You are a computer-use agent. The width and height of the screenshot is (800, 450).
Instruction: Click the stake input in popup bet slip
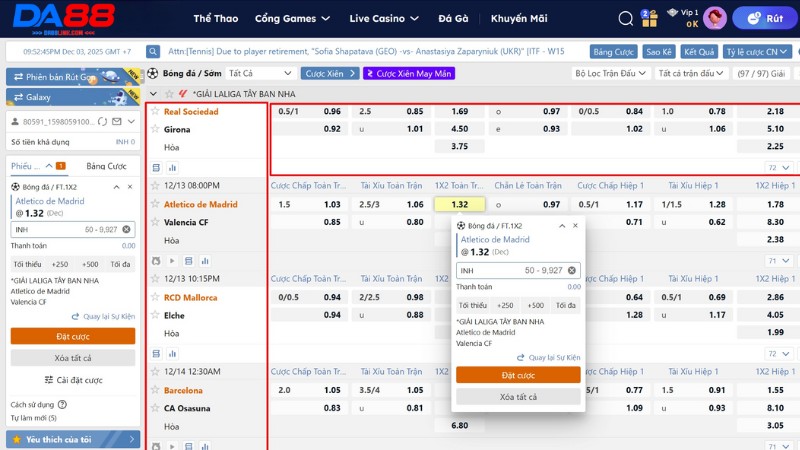(x=518, y=270)
